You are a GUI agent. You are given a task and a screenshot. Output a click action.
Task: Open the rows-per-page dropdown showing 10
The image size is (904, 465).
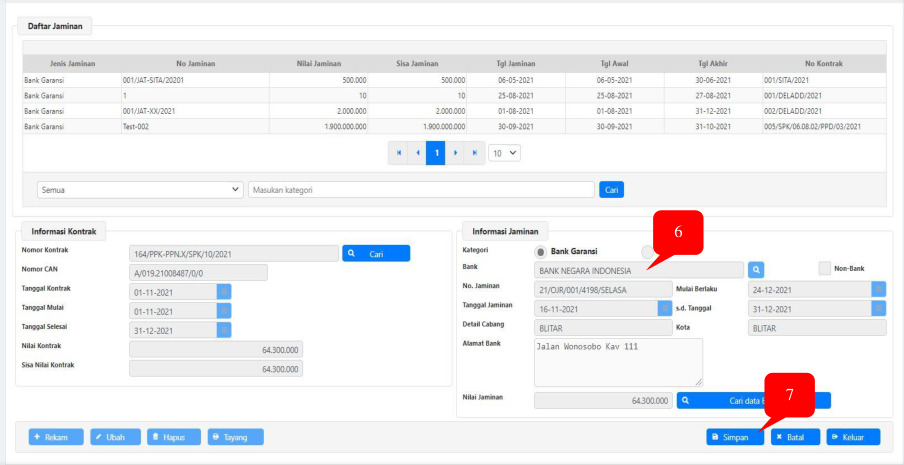(x=505, y=153)
